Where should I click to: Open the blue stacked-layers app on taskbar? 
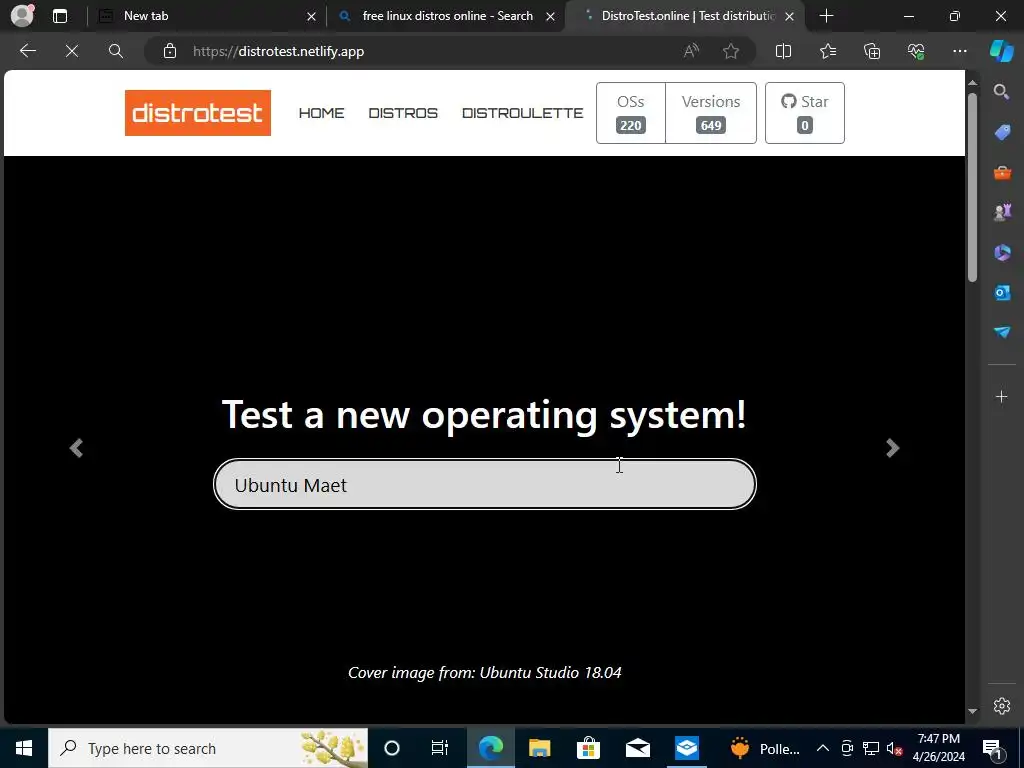tap(686, 748)
